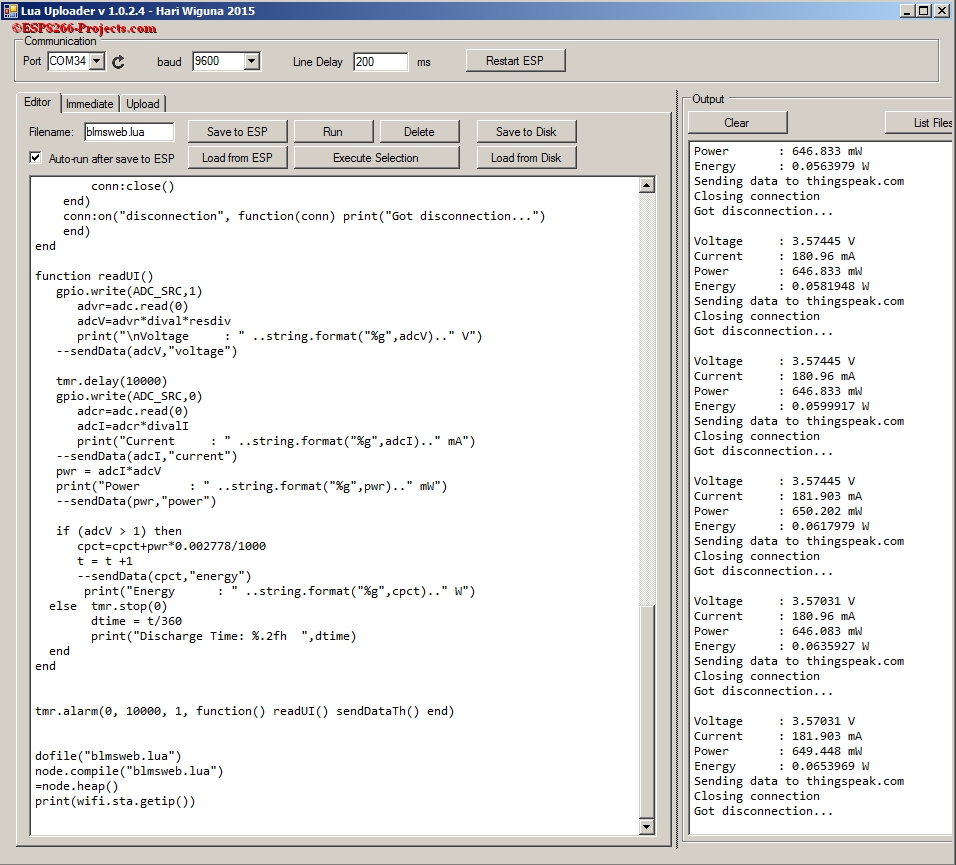956x865 pixels.
Task: Click the 'tmr.delay(10000)' code line
Action: point(112,381)
